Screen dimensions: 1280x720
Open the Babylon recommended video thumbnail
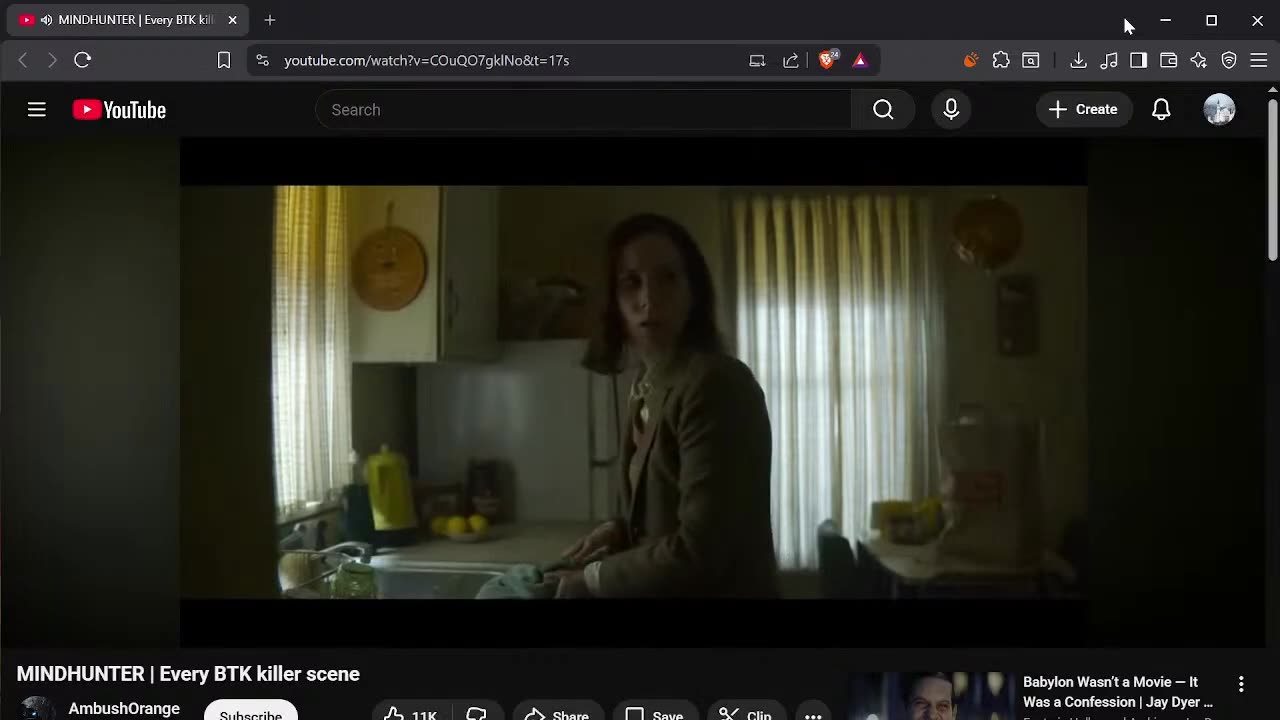930,697
